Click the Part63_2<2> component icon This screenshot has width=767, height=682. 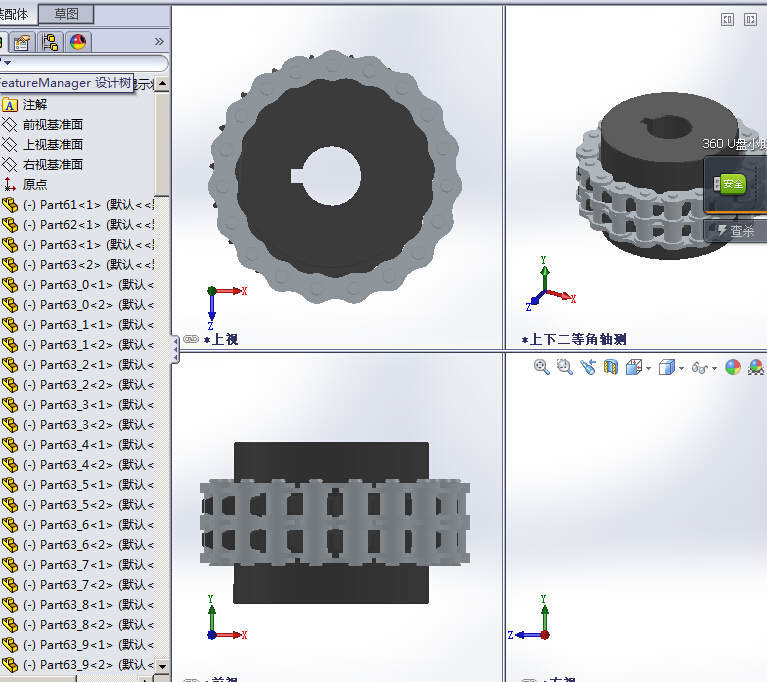(x=10, y=385)
